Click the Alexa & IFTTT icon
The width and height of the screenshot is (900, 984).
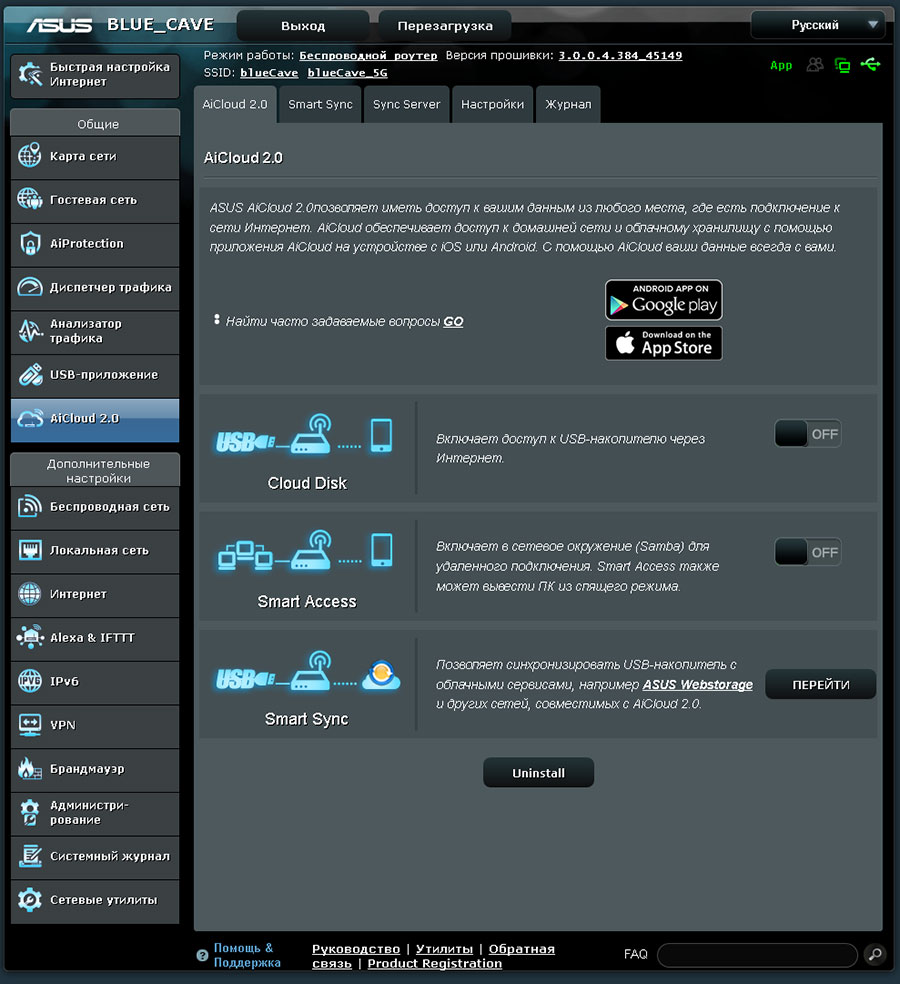click(29, 638)
